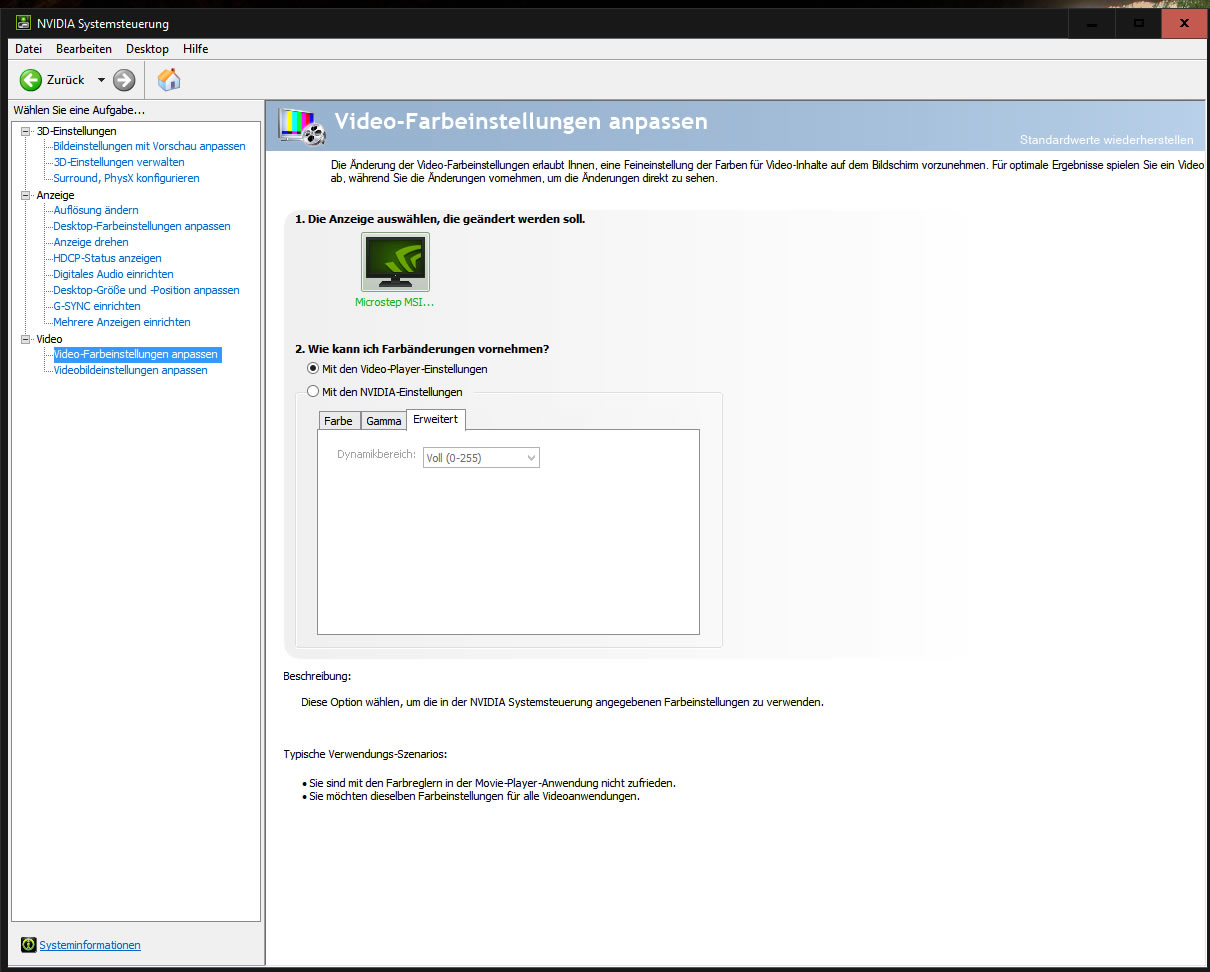Click the NVIDIA title bar logo icon

(x=23, y=23)
